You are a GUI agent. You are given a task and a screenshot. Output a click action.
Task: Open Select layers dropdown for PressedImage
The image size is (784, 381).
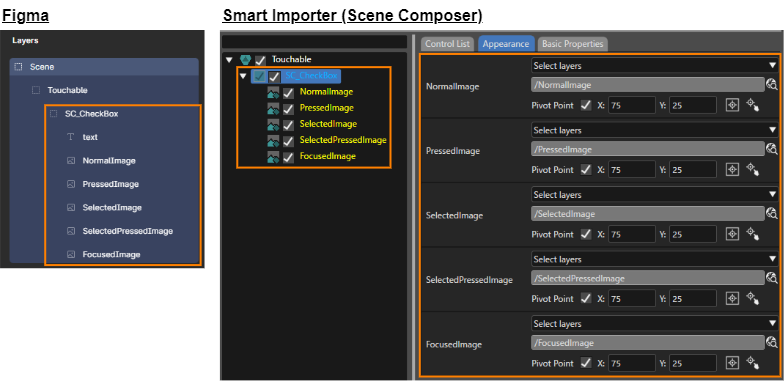pyautogui.click(x=654, y=130)
